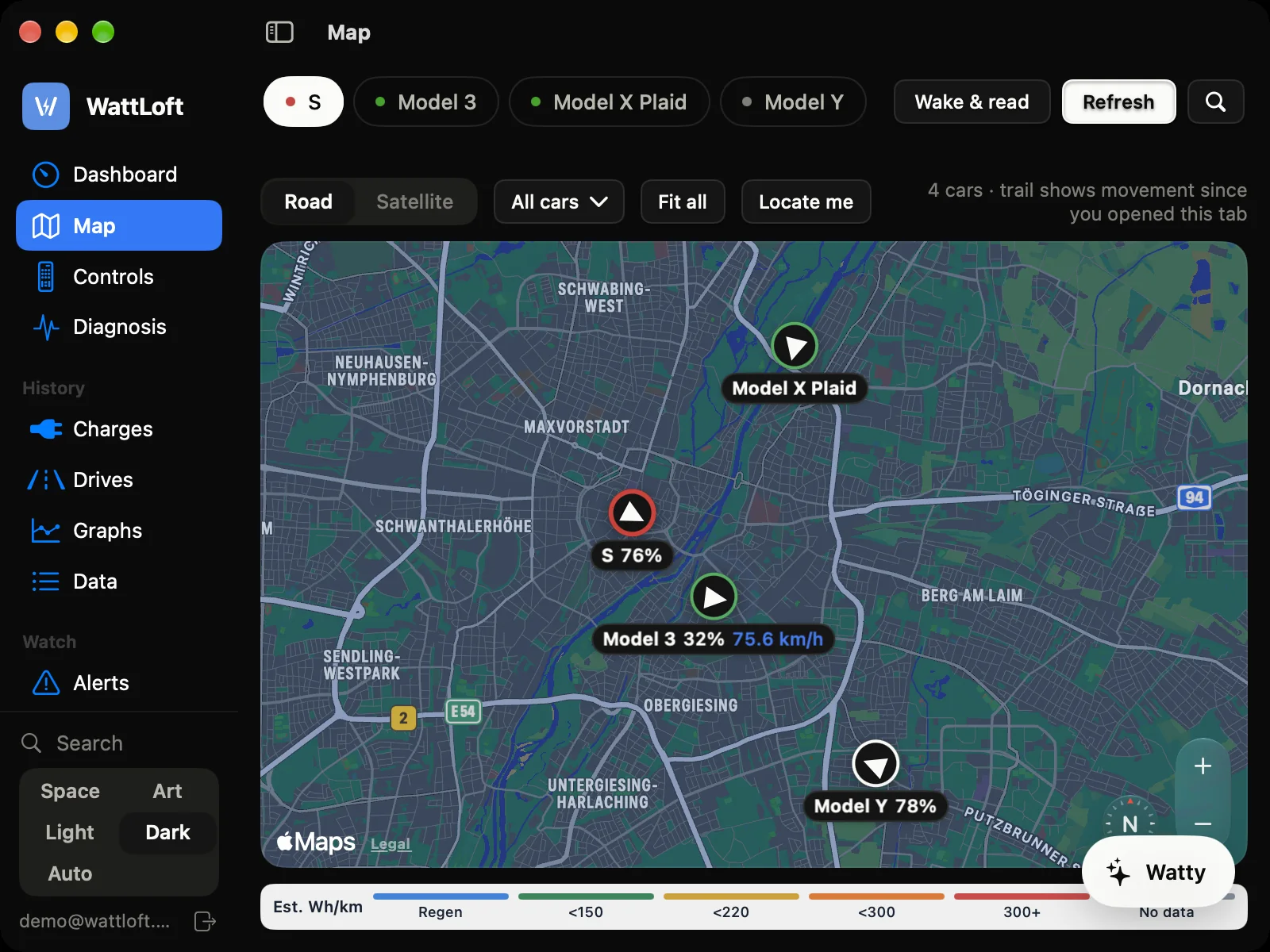Click the logout icon beside email
The image size is (1270, 952).
tap(205, 921)
